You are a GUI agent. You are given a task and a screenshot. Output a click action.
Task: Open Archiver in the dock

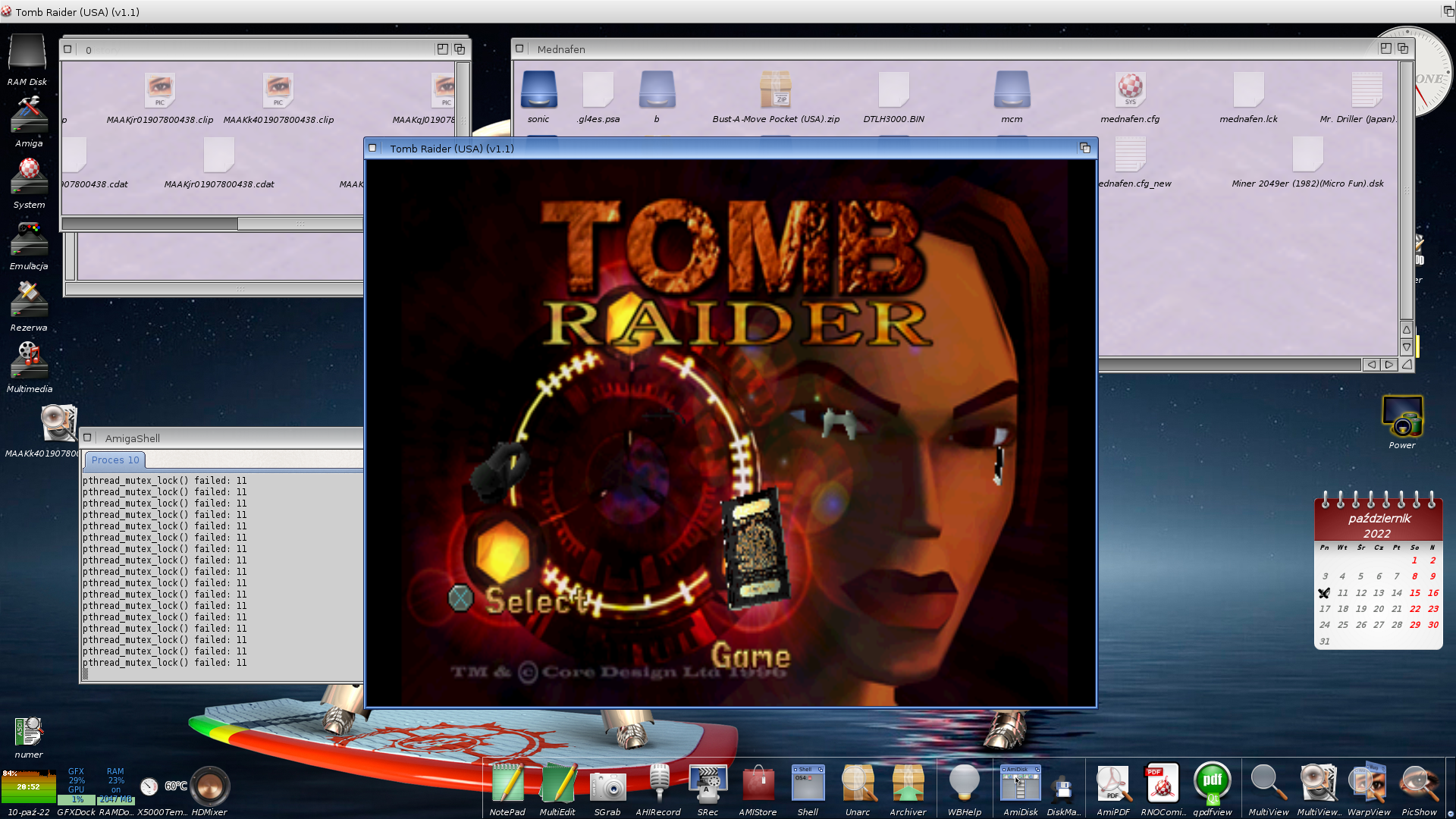(908, 789)
